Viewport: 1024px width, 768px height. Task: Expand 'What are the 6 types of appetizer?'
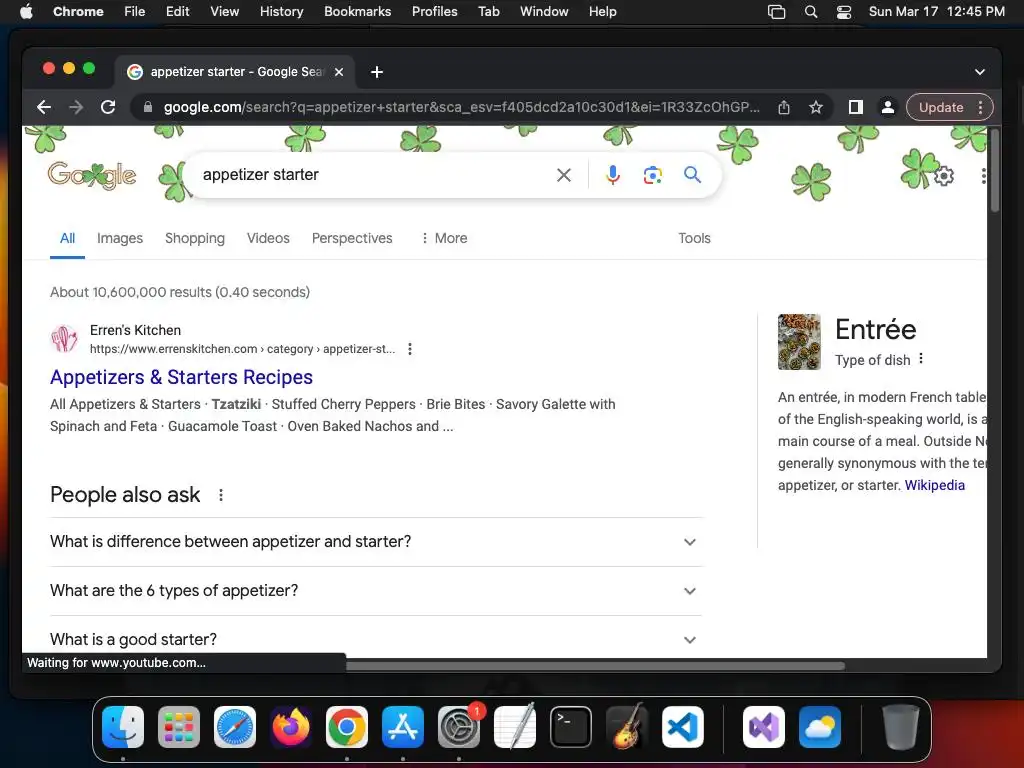376,591
